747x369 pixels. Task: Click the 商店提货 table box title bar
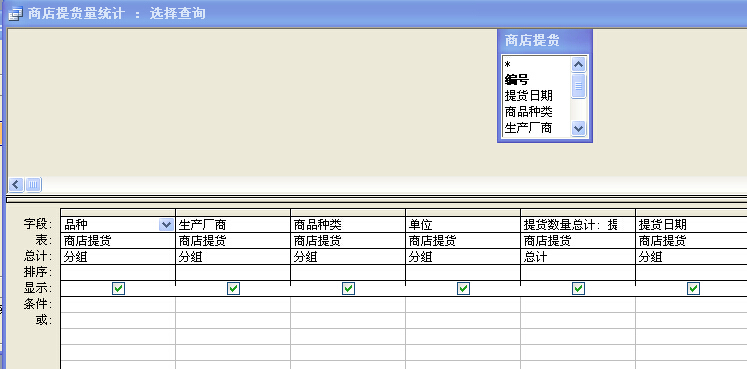(x=545, y=41)
